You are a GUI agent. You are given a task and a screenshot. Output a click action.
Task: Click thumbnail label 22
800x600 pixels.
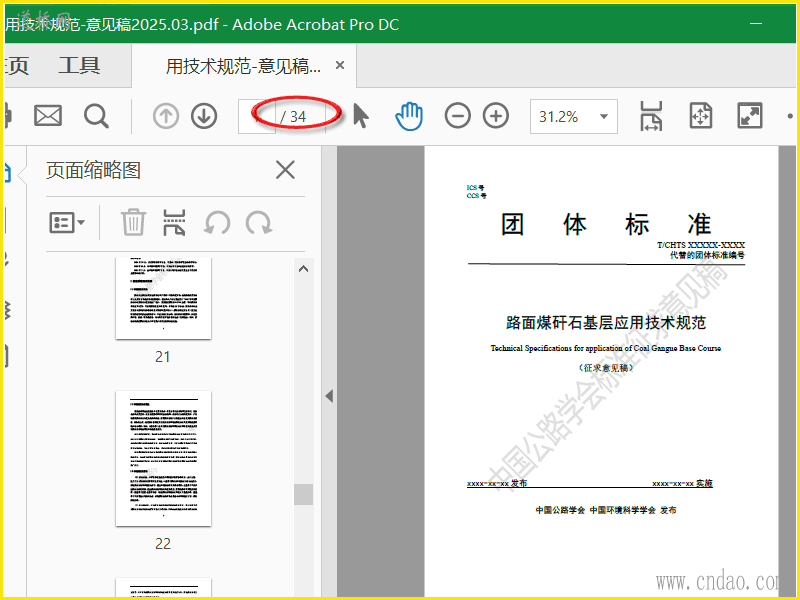[x=163, y=543]
